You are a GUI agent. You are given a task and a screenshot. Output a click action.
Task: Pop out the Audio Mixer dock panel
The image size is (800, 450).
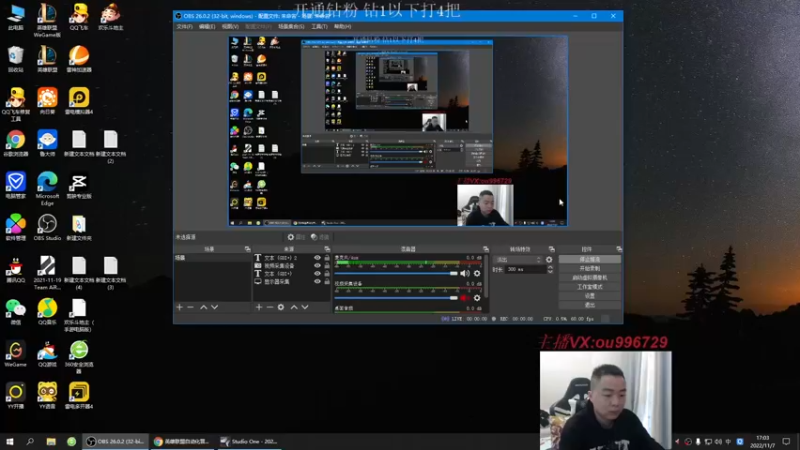[x=486, y=249]
